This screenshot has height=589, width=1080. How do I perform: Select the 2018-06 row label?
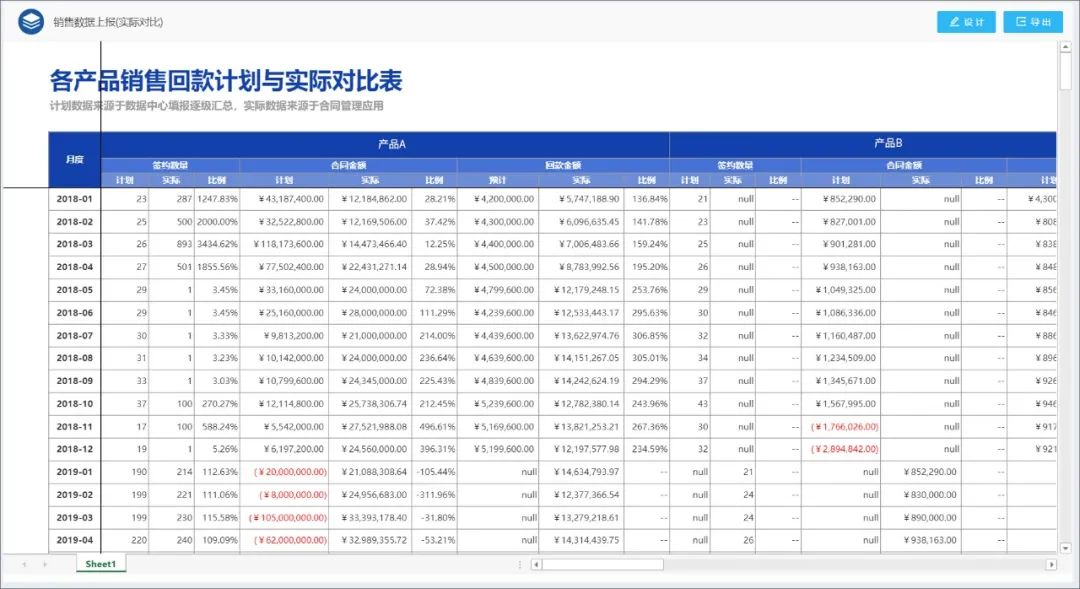(74, 313)
